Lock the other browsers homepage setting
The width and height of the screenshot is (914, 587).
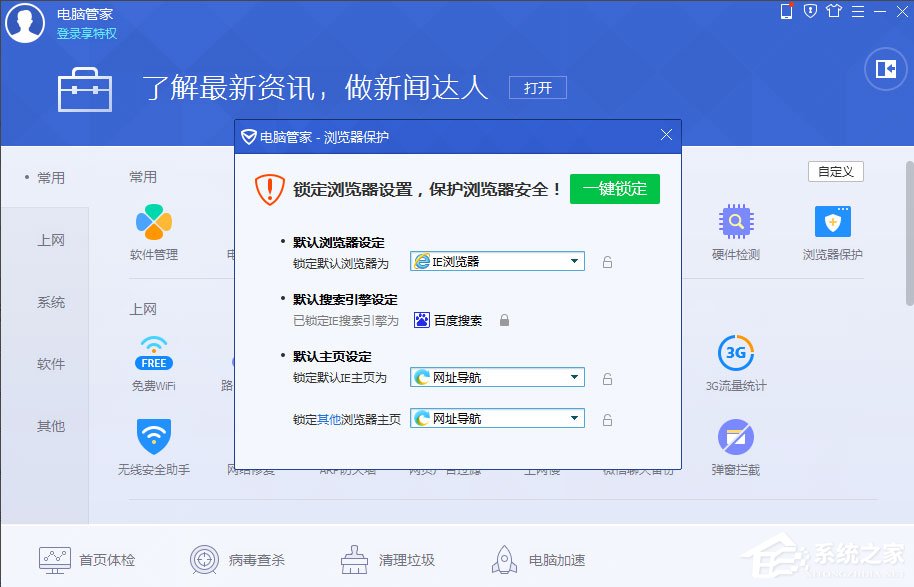(607, 417)
